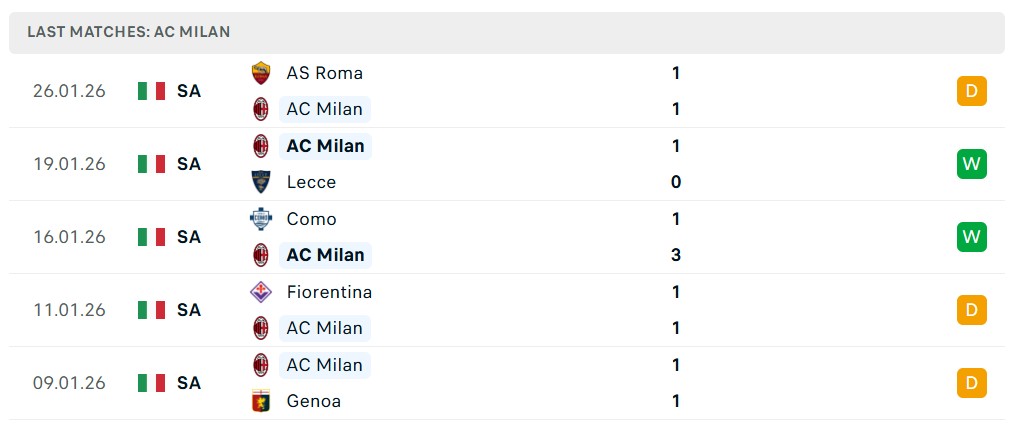This screenshot has height=430, width=1014.
Task: Click the AS Roma club crest
Action: 261,73
